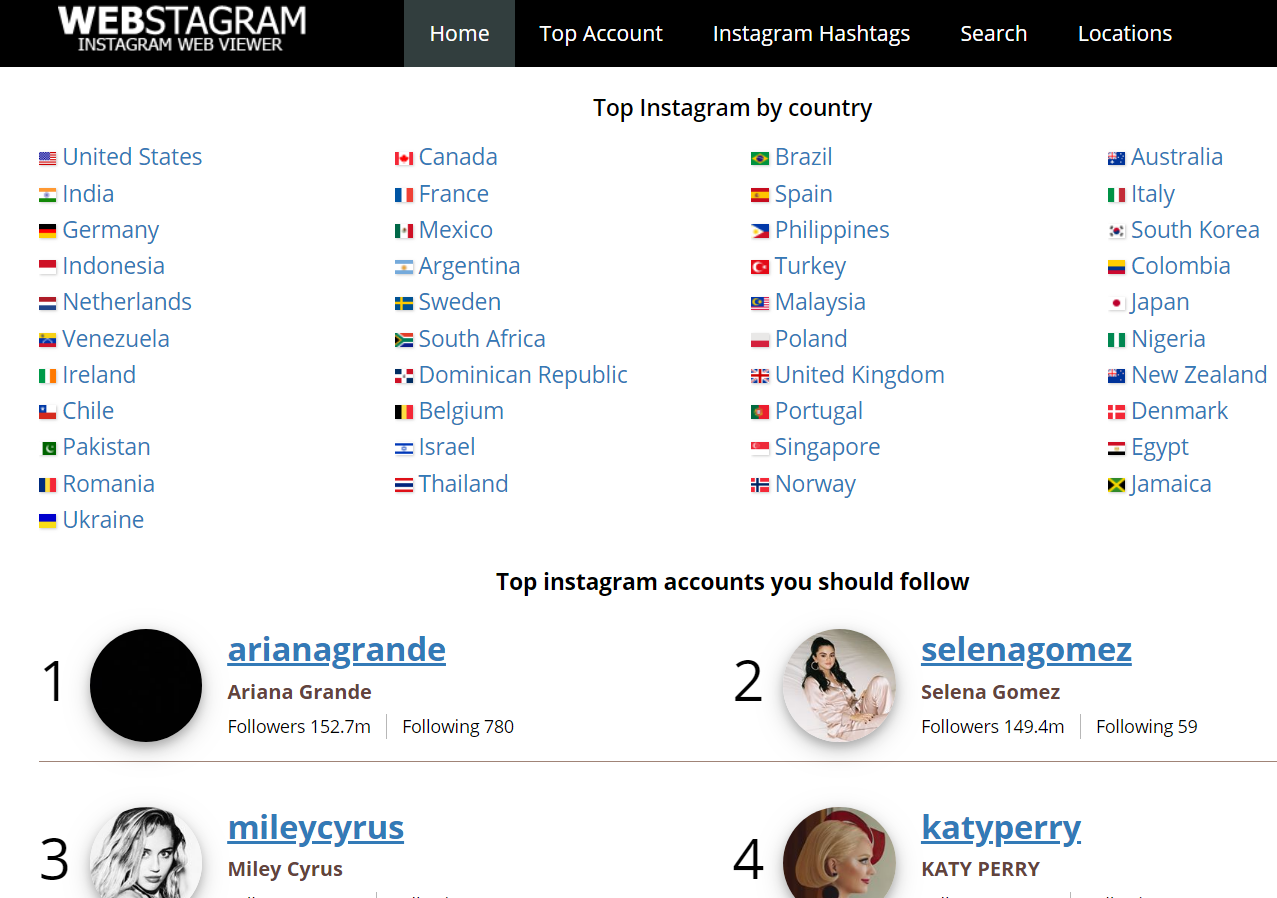The height and width of the screenshot is (898, 1277).
Task: Open the Norway country link
Action: (815, 484)
